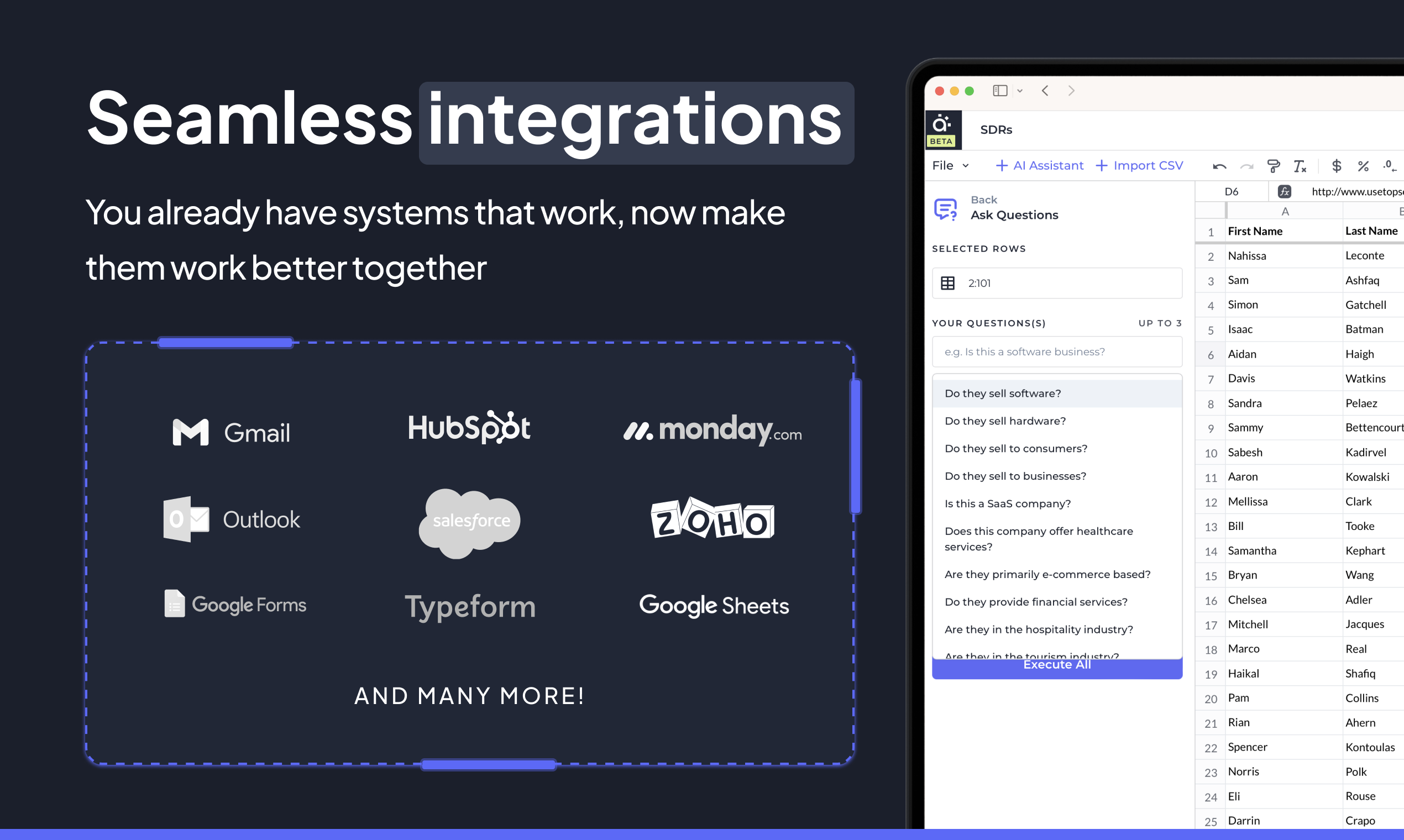Click the cell containing Mitchell

point(1284,624)
